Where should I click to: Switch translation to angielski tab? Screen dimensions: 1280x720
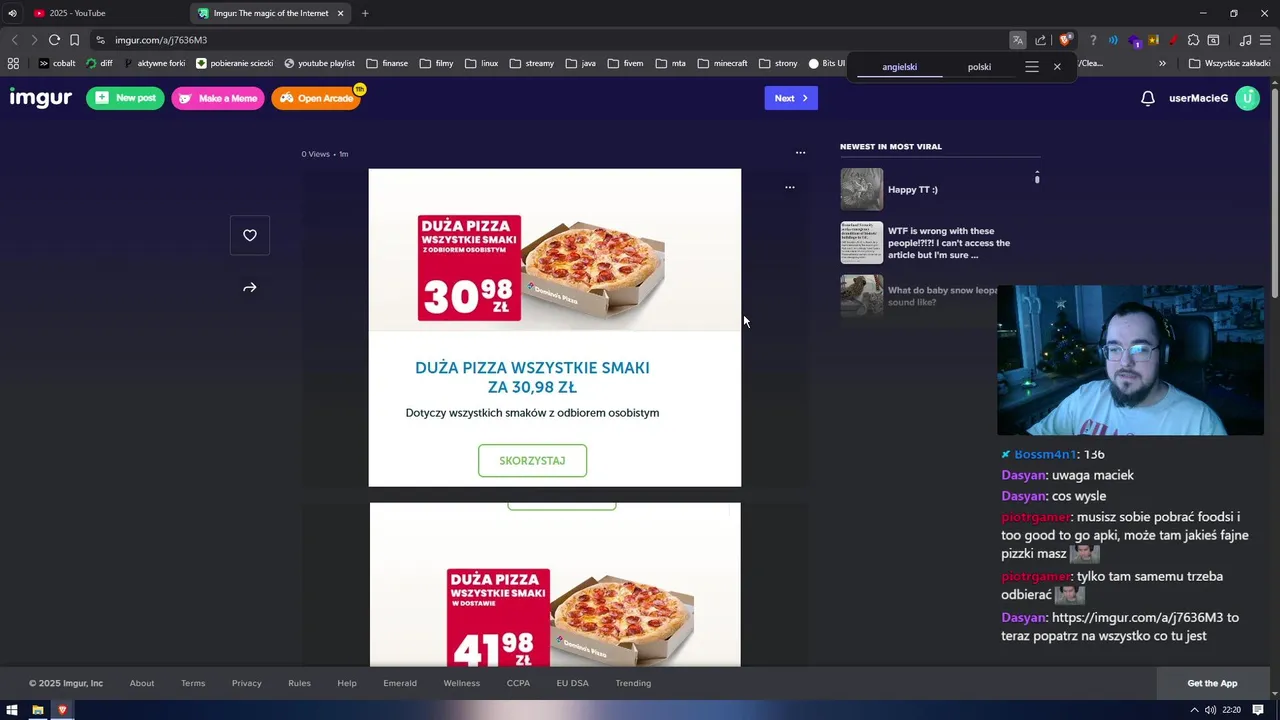click(x=899, y=67)
